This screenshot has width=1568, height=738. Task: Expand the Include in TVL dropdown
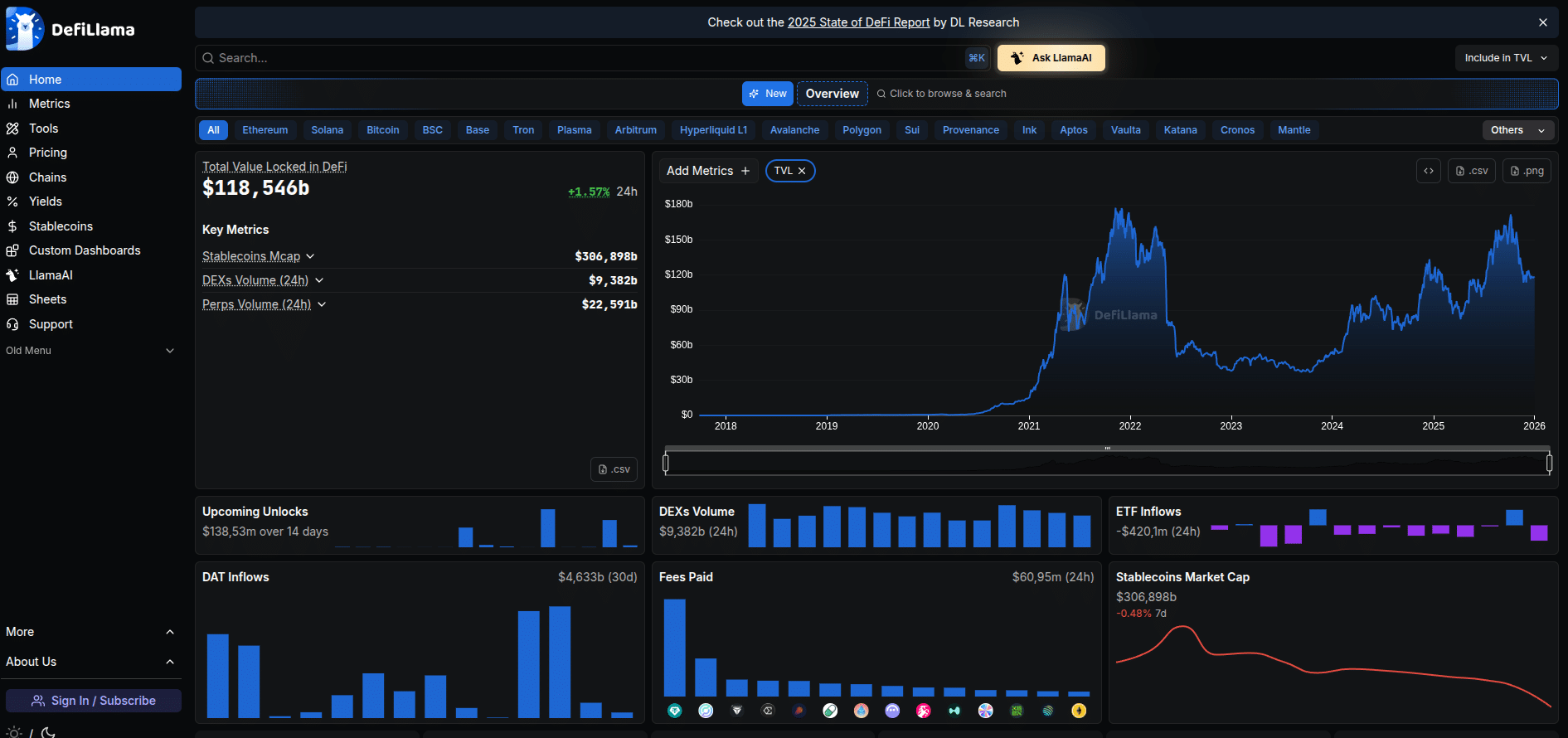click(1505, 58)
